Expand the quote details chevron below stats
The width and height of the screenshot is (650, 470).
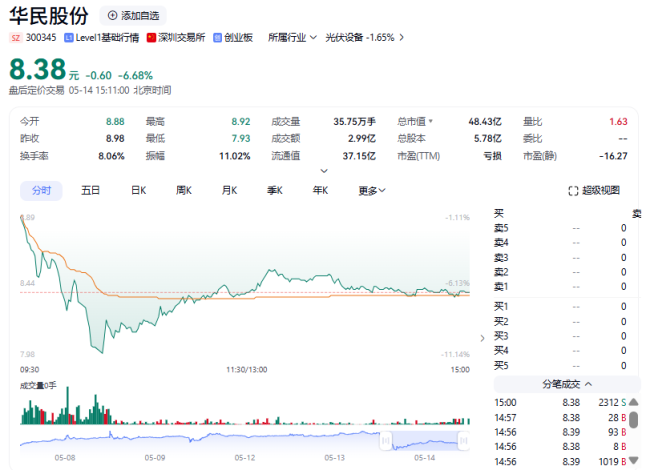pos(323,171)
